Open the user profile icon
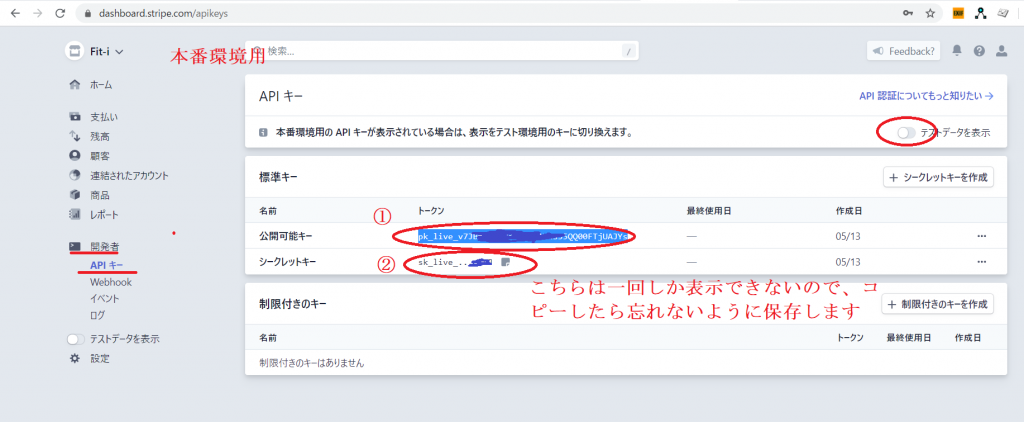1024x422 pixels. click(x=1001, y=51)
